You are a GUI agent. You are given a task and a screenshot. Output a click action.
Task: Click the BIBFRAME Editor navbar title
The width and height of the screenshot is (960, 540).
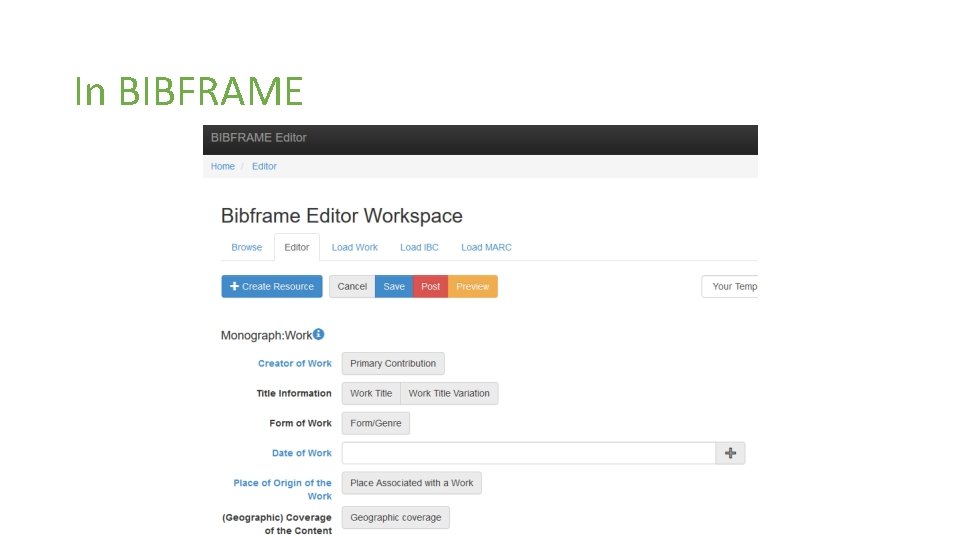[x=258, y=138]
